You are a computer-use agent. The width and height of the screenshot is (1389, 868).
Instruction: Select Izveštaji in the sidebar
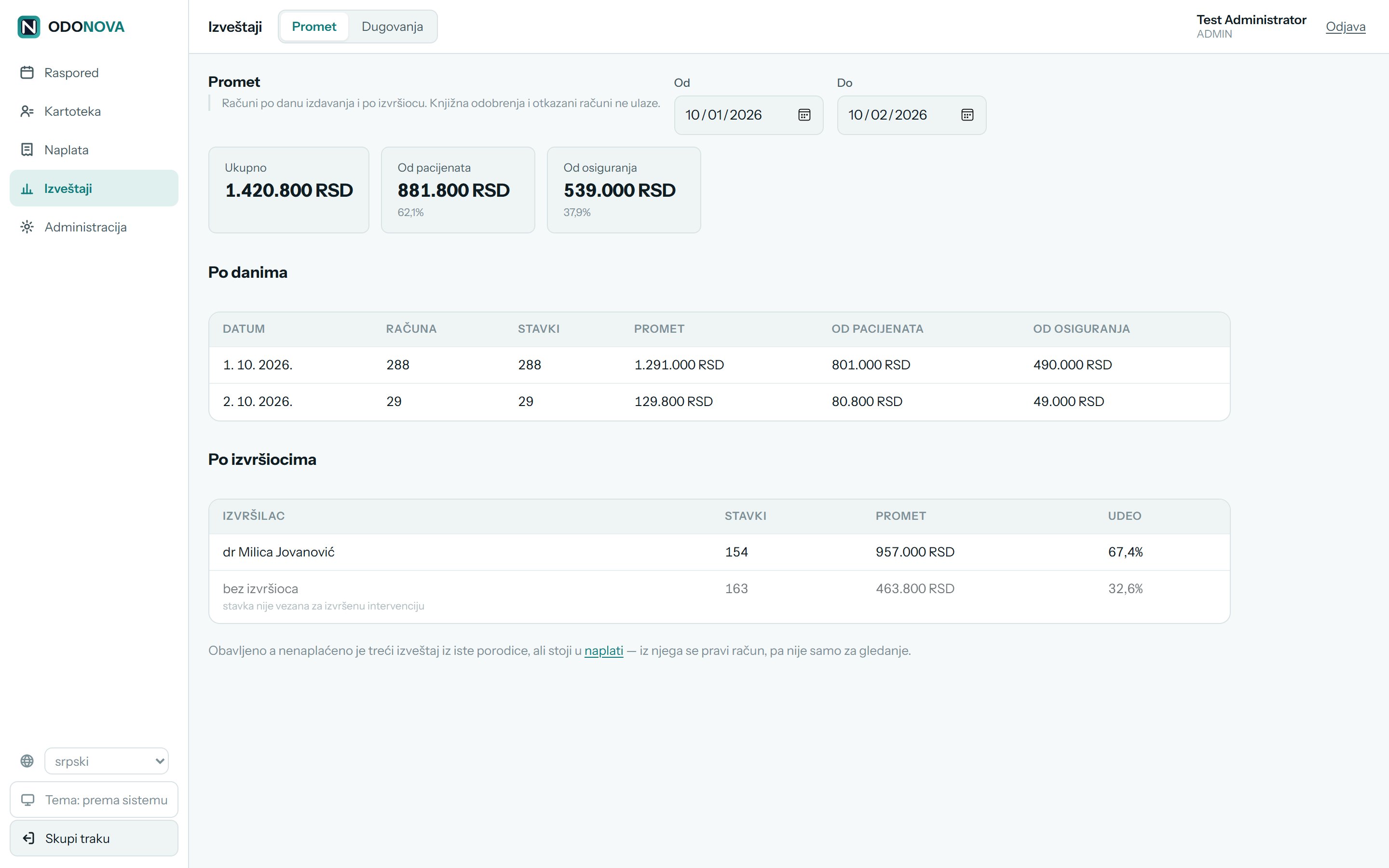pyautogui.click(x=94, y=188)
